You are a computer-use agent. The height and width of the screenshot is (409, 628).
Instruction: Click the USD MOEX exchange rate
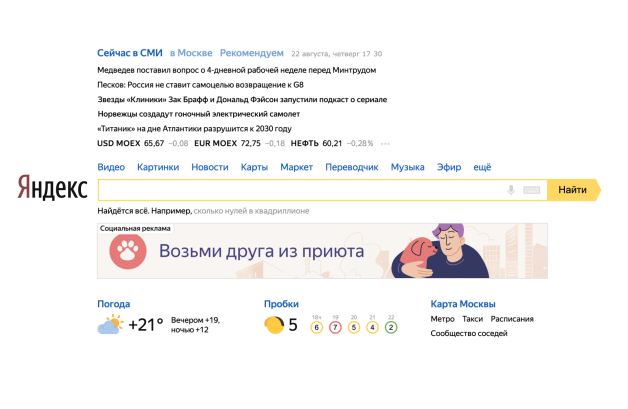tap(129, 143)
